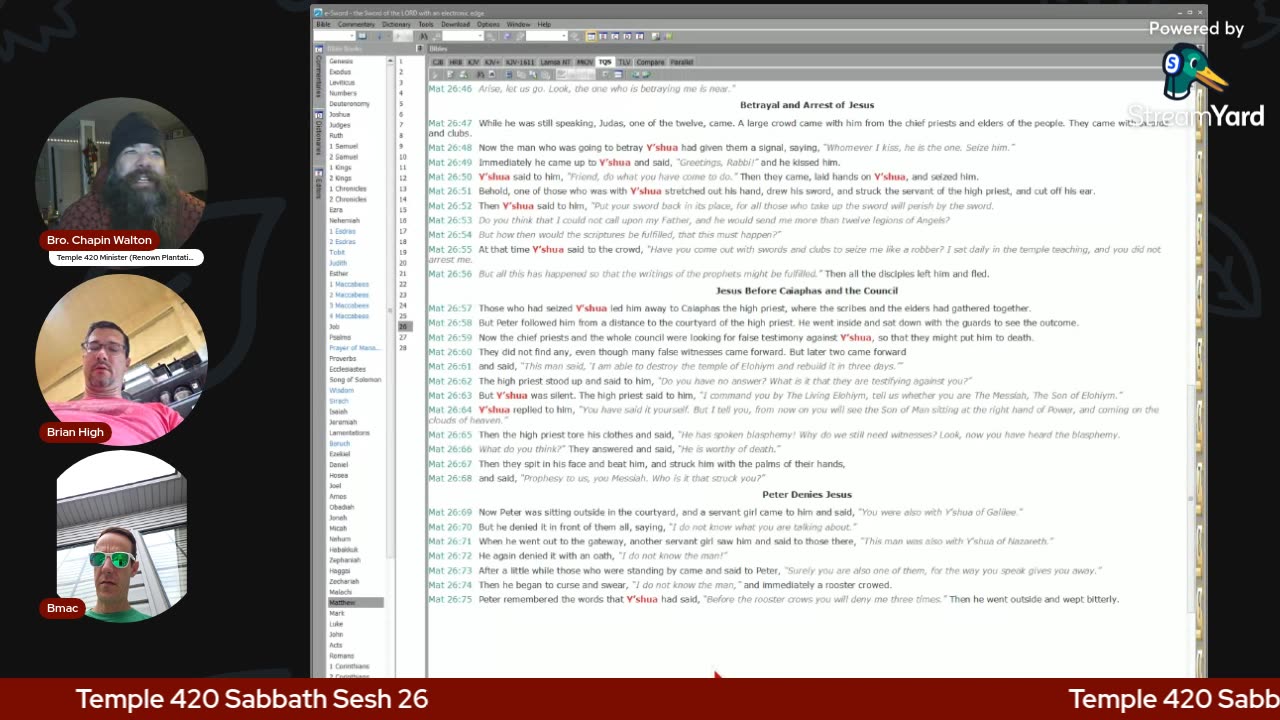Switch to the KJV-1611 Bible tab
Viewport: 1280px width, 720px height.
520,62
